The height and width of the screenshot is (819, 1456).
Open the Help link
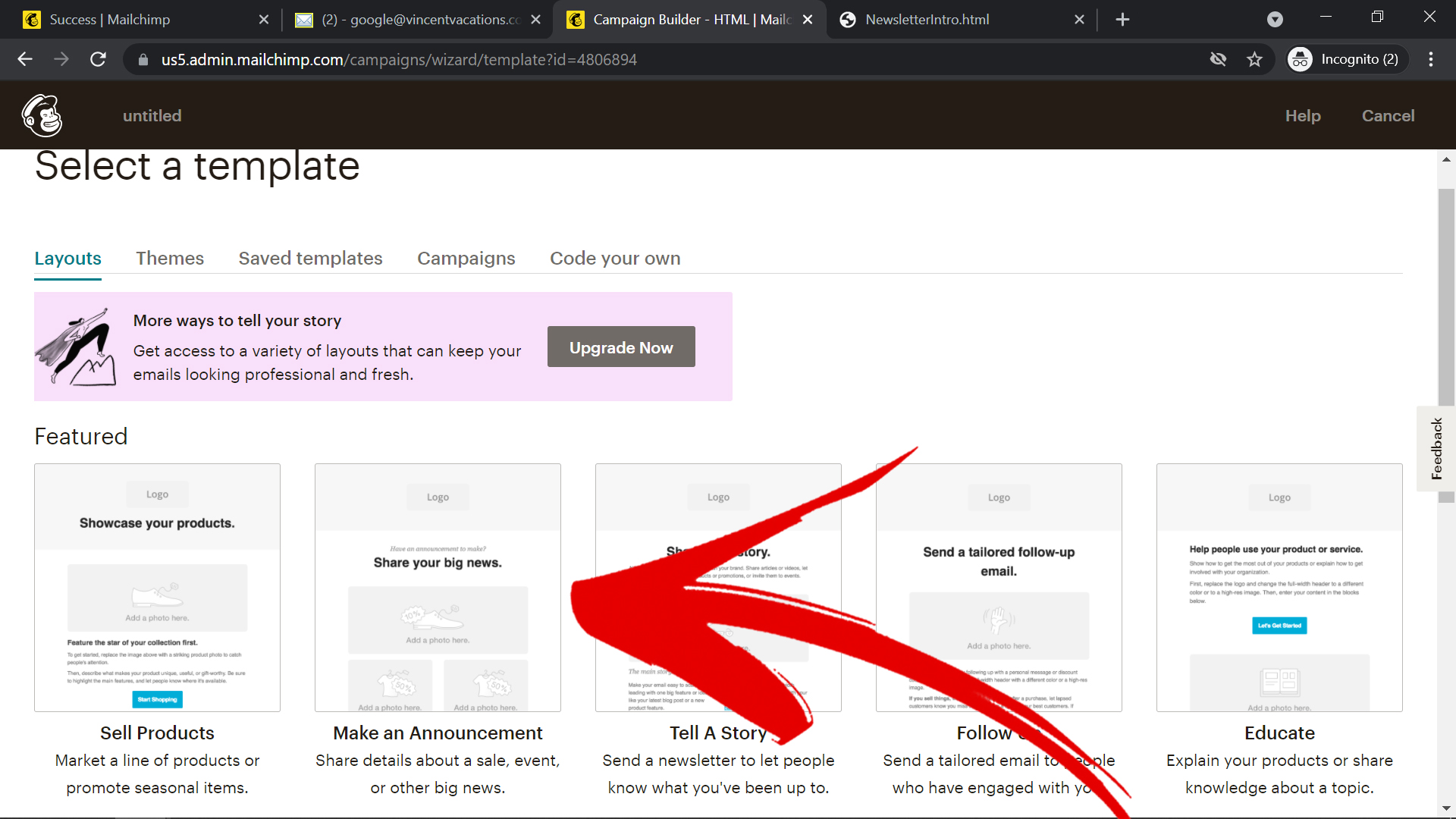pos(1303,116)
